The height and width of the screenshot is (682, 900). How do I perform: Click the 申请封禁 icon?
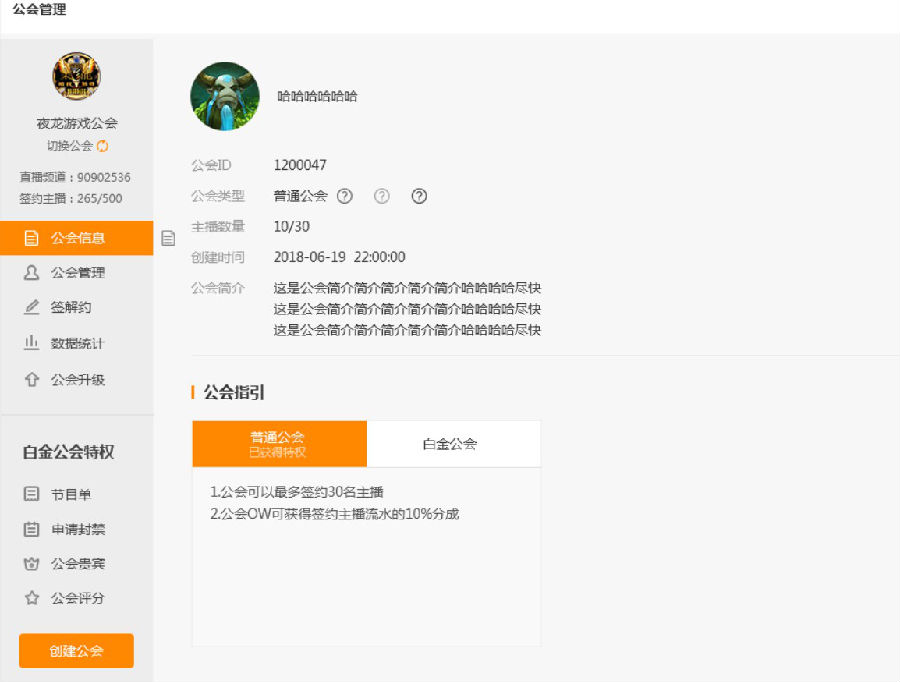pos(32,529)
